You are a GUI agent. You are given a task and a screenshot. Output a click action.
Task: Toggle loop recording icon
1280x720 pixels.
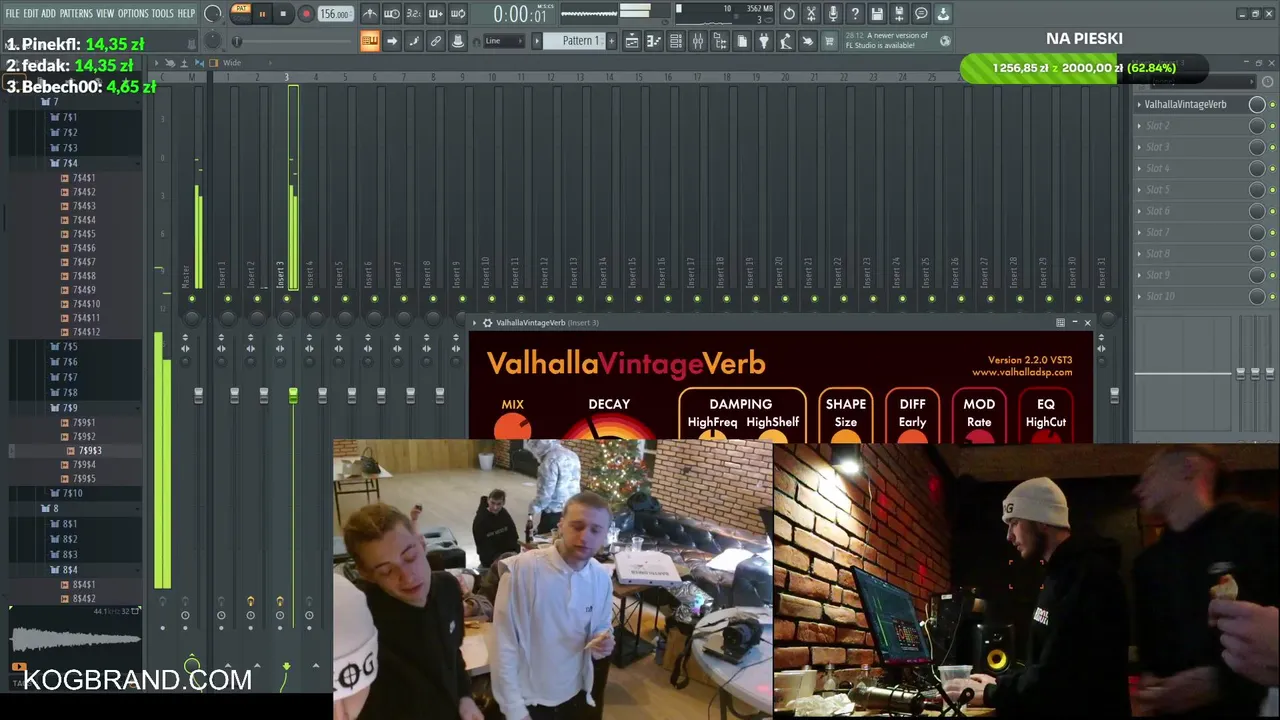click(x=458, y=14)
